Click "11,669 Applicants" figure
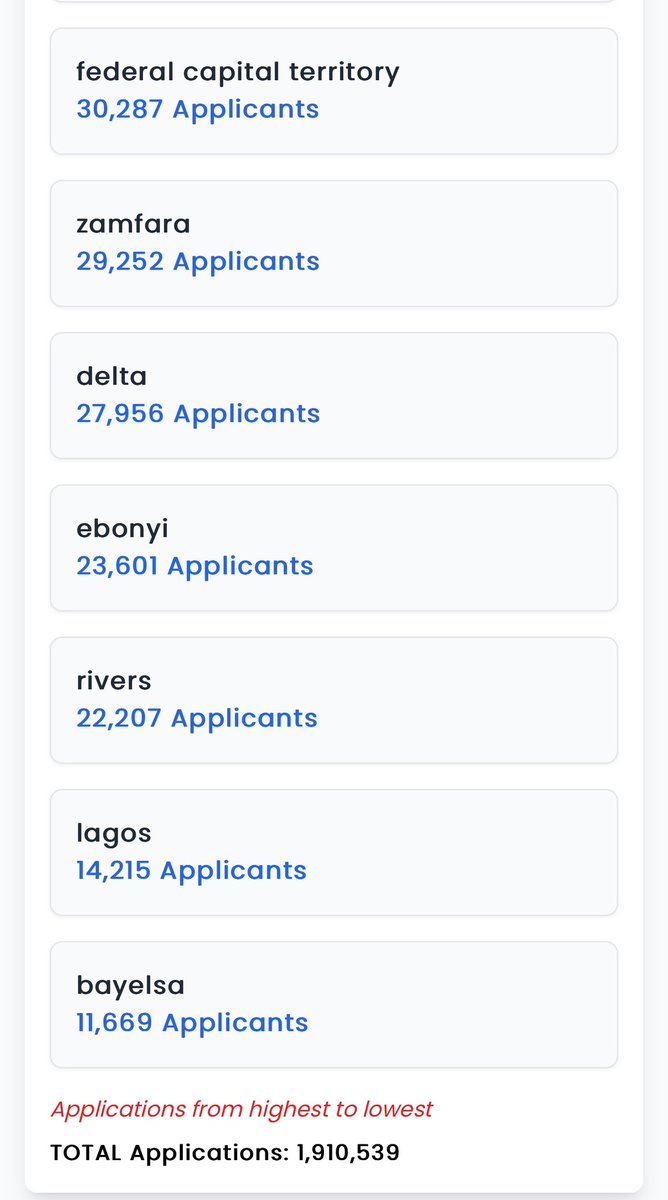Screen dimensions: 668x1200 (192, 1023)
